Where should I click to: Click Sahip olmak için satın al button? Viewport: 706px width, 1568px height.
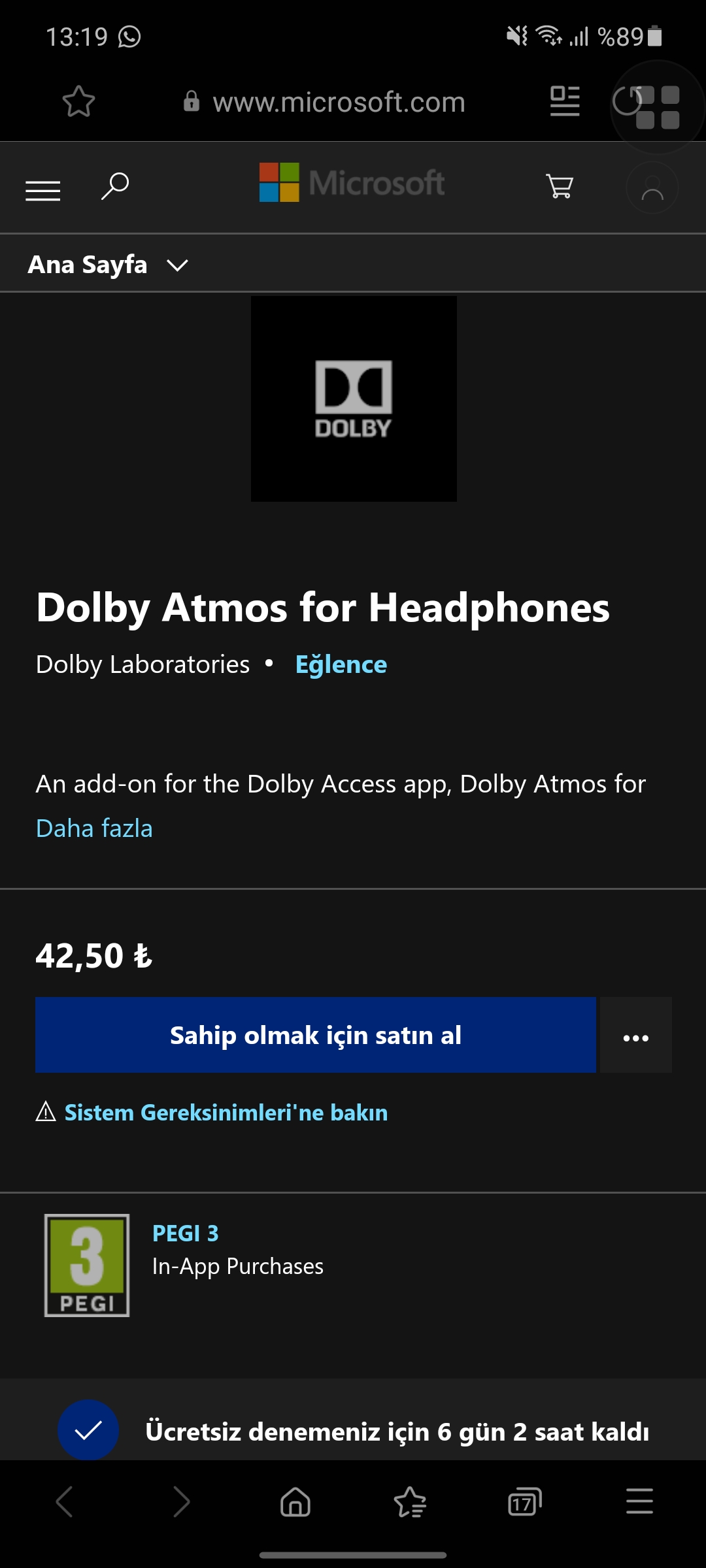(316, 1036)
